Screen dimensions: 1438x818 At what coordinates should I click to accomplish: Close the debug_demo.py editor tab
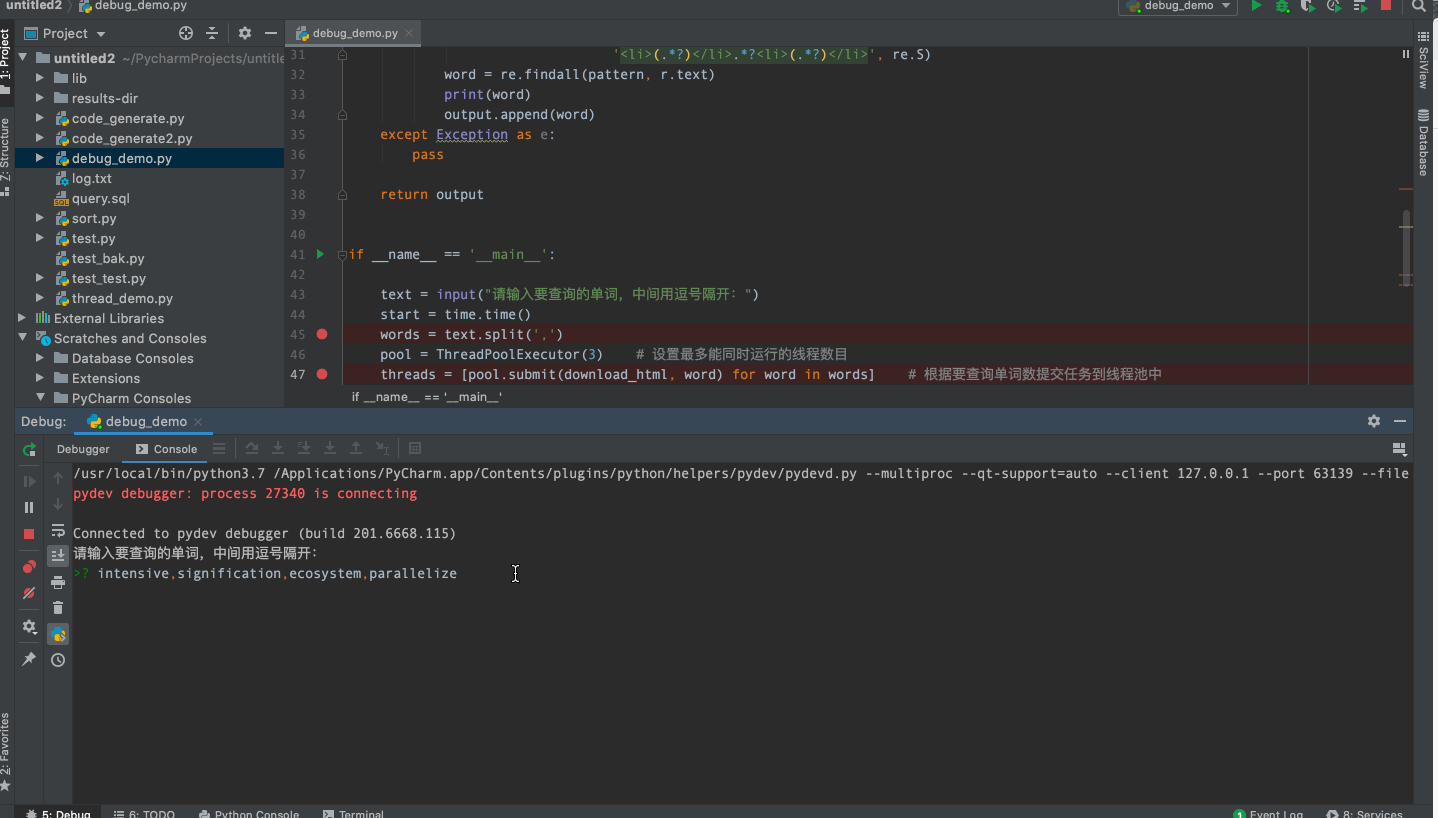tap(409, 33)
